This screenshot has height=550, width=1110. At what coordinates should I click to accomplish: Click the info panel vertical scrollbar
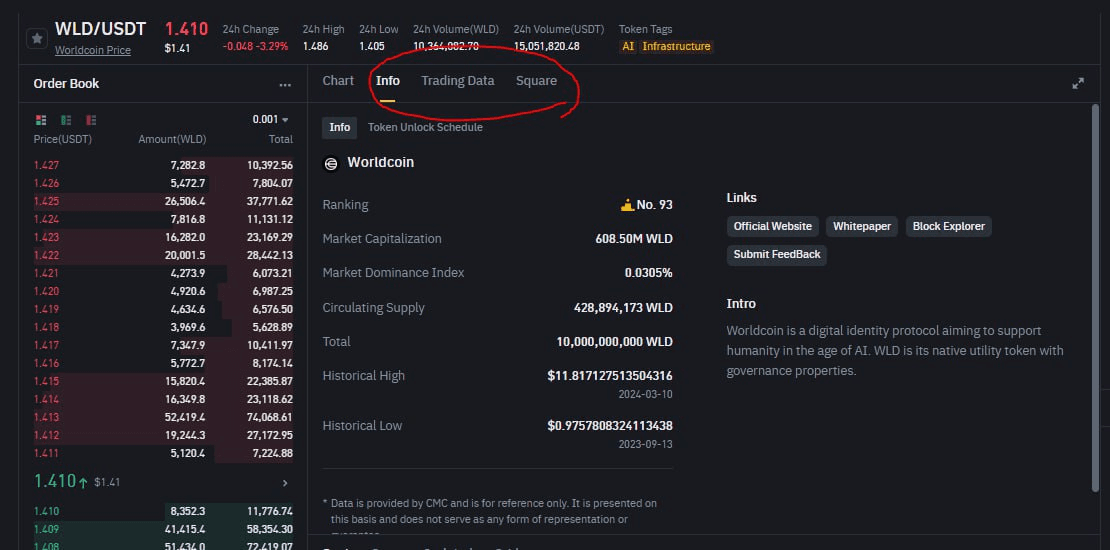(1095, 297)
